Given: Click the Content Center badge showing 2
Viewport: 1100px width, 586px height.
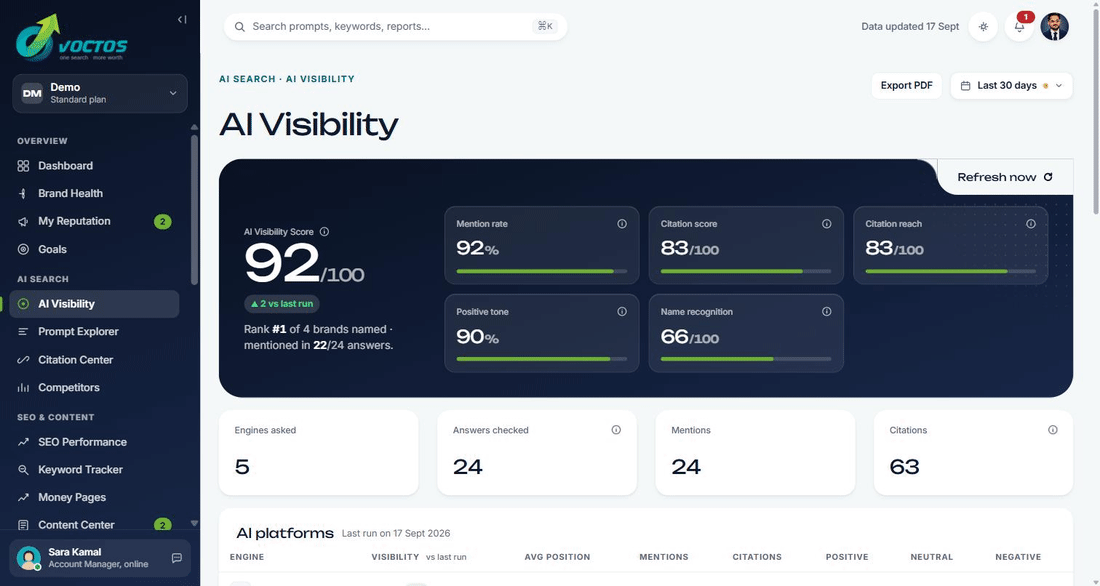Looking at the screenshot, I should click(163, 525).
